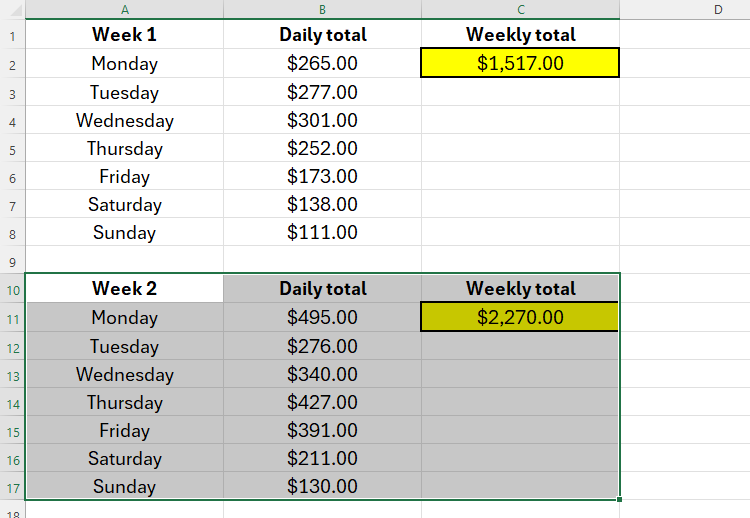Click the $495.00 Monday cell
Image resolution: width=750 pixels, height=518 pixels.
coord(322,317)
